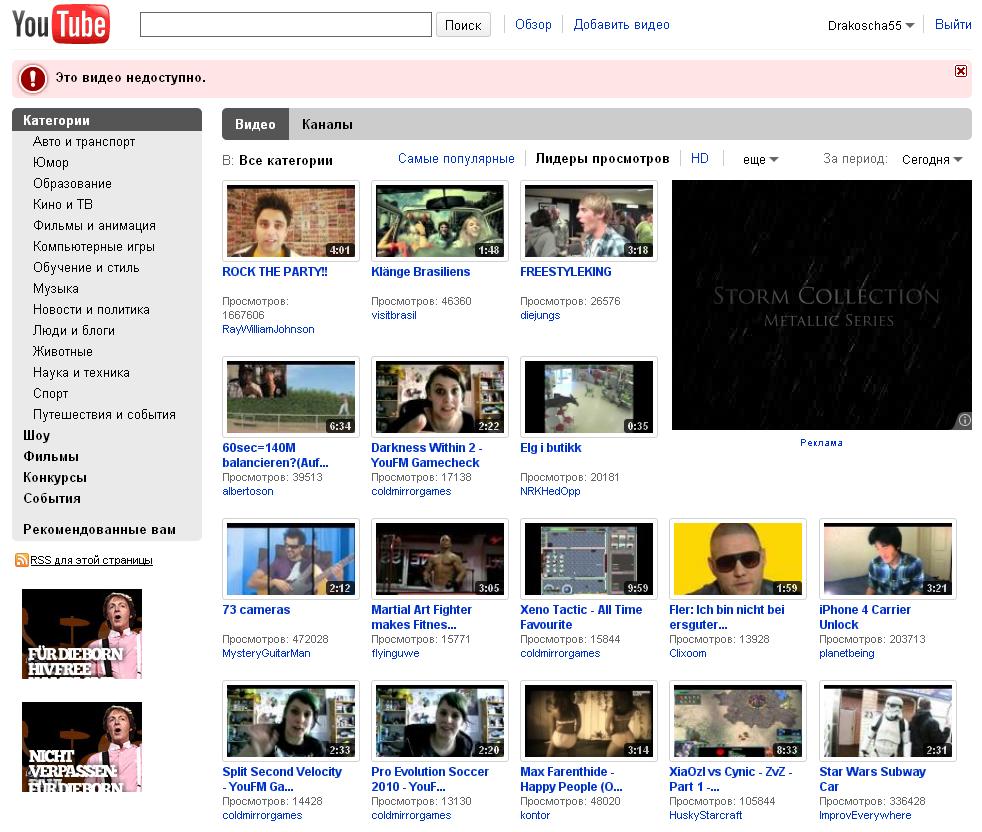Image resolution: width=982 pixels, height=832 pixels.
Task: Select the Видео tab
Action: [255, 124]
